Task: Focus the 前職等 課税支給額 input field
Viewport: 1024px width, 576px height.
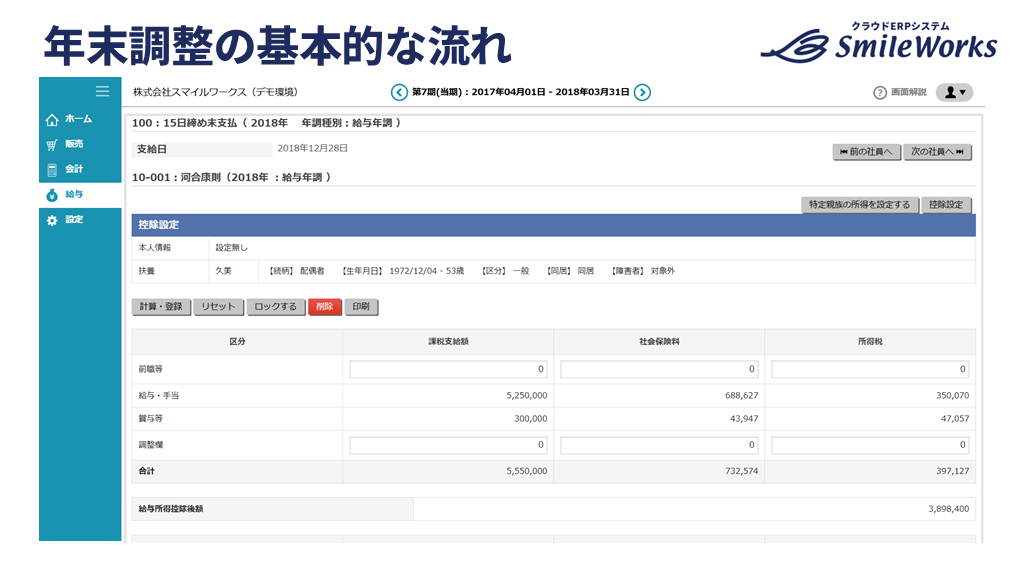Action: coord(447,369)
